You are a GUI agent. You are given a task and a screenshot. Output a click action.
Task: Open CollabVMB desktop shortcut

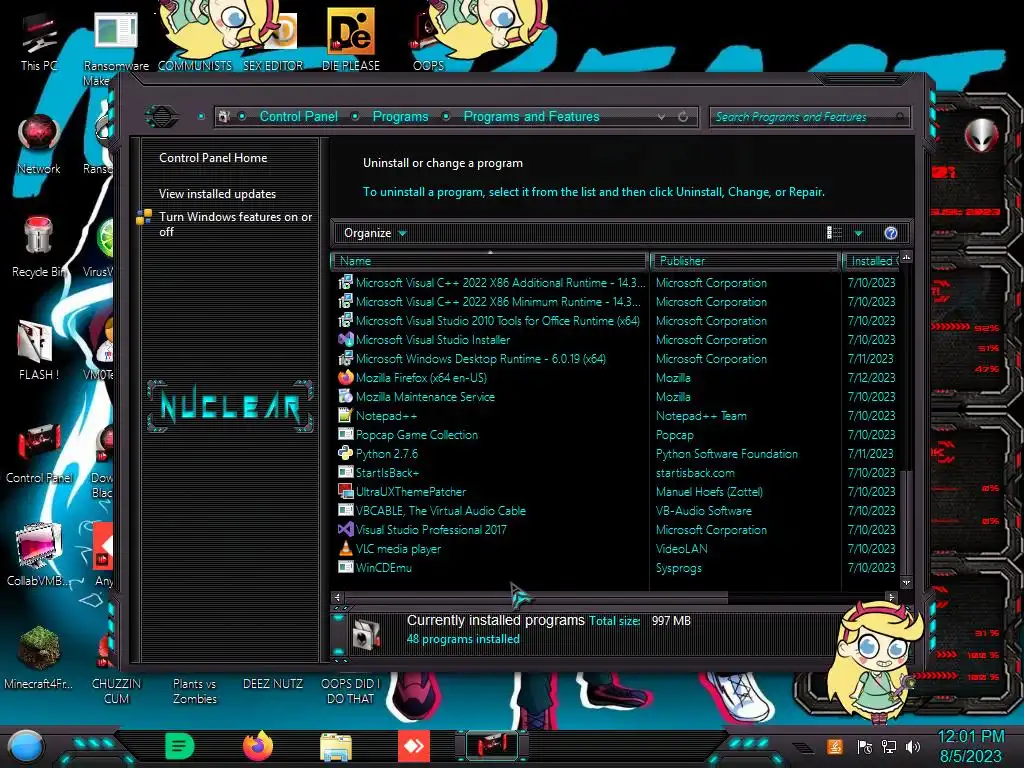[x=39, y=555]
